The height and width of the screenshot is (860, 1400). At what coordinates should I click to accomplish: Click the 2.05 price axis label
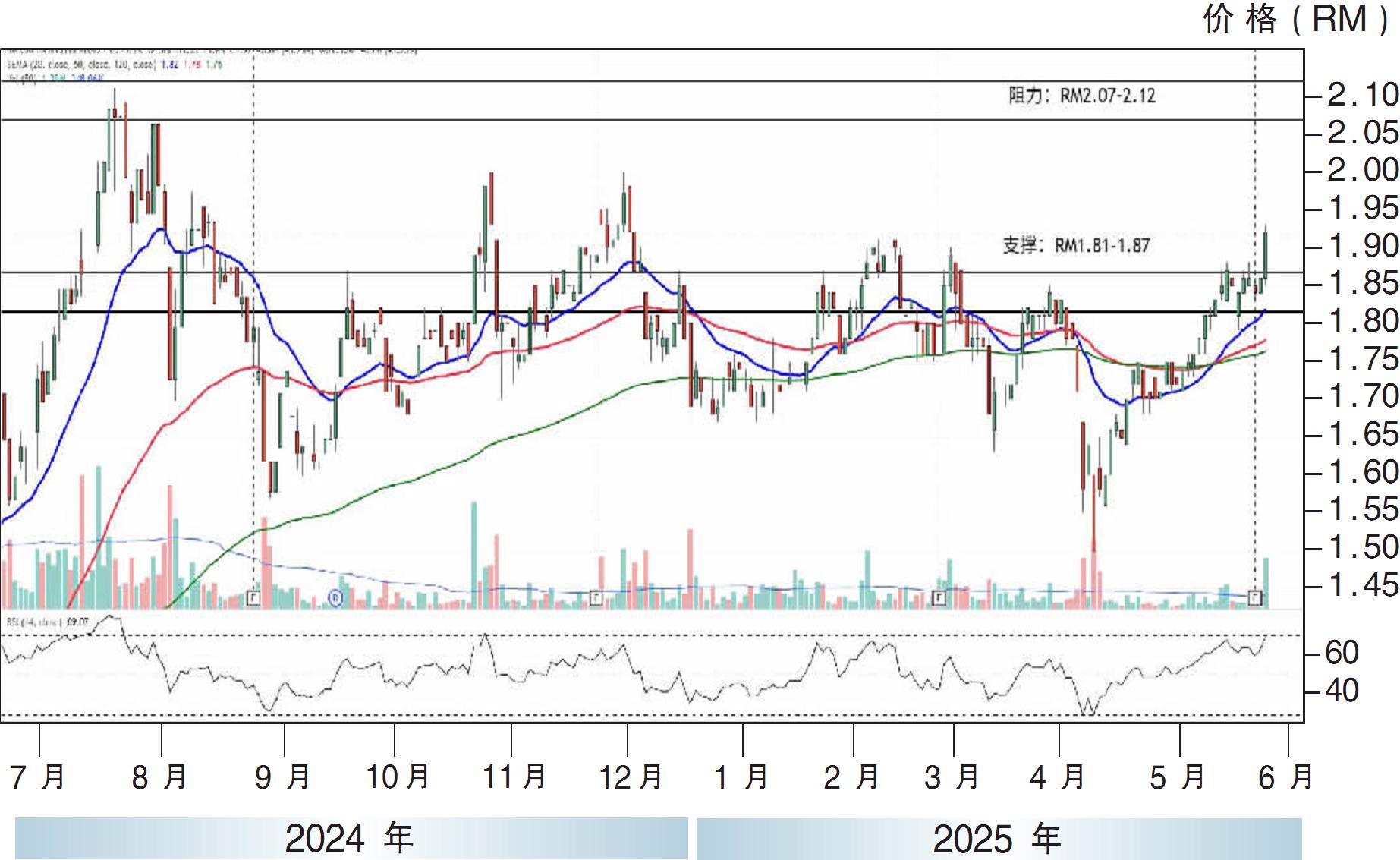pos(1363,133)
